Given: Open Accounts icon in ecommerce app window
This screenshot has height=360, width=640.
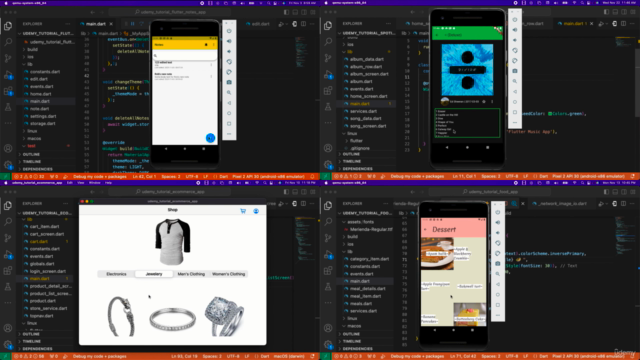Looking at the screenshot, I should point(8,328).
